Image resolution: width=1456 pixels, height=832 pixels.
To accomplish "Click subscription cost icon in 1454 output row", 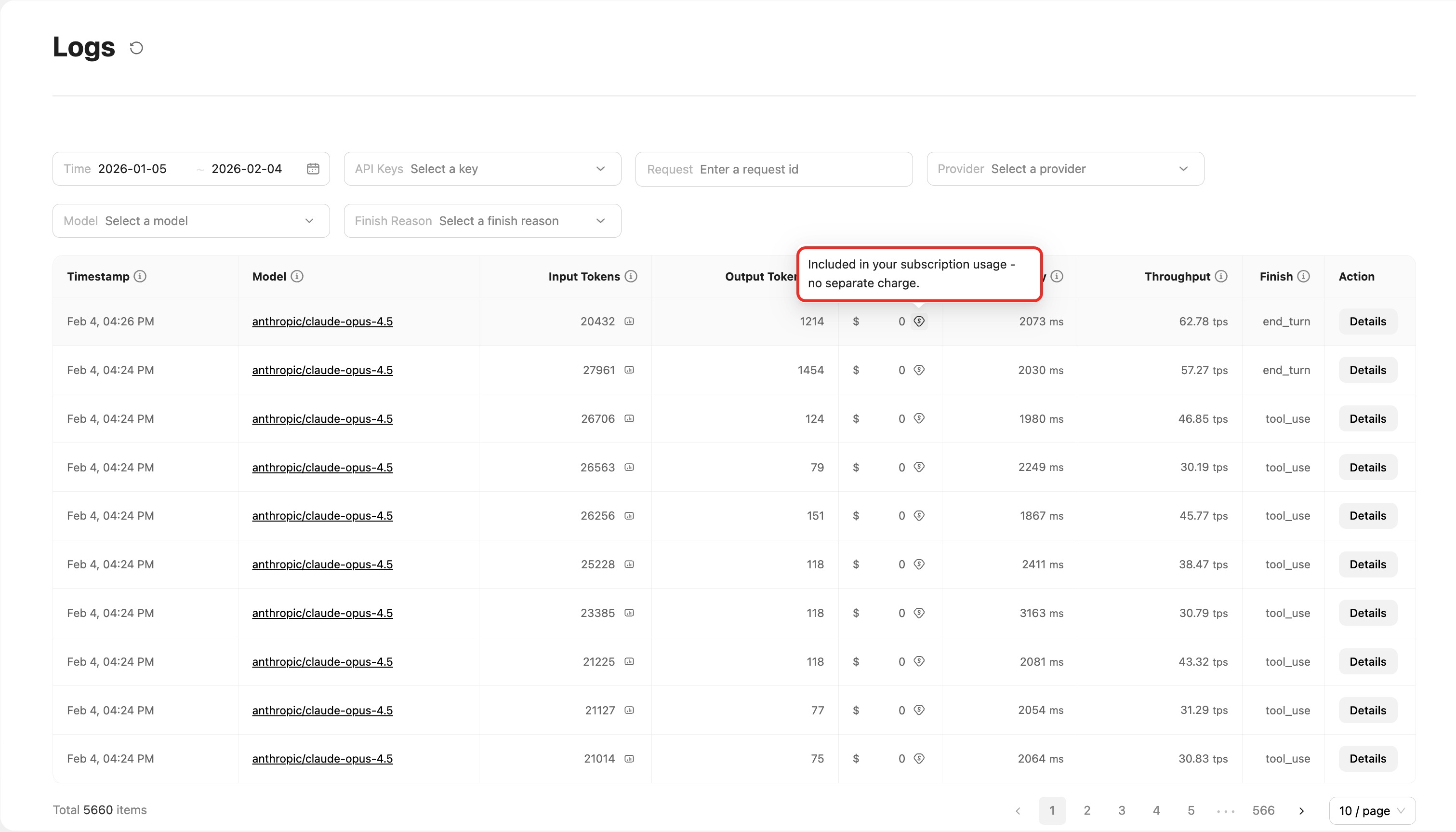I will [x=919, y=370].
